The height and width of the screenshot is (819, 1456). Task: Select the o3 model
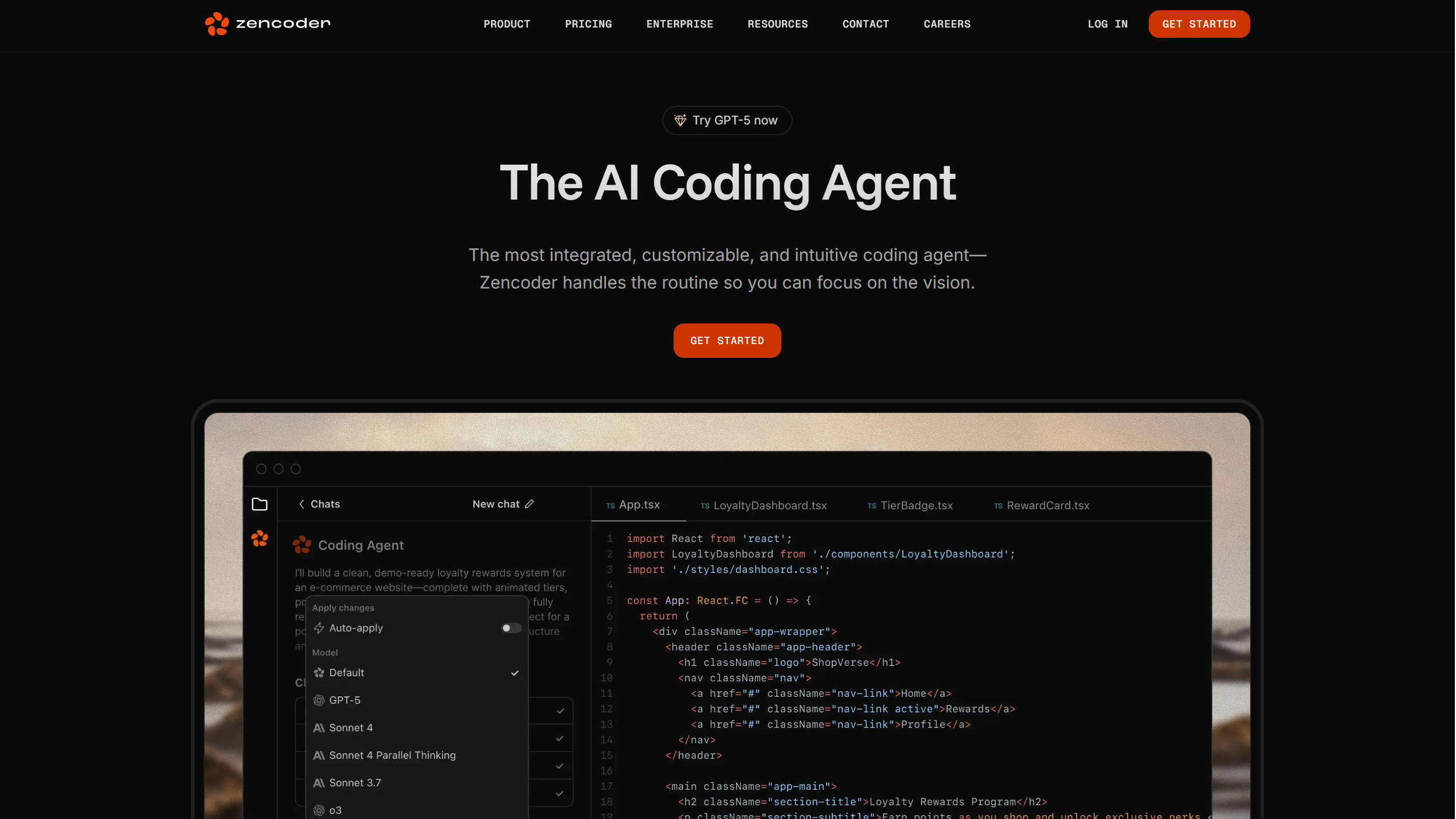pos(417,810)
